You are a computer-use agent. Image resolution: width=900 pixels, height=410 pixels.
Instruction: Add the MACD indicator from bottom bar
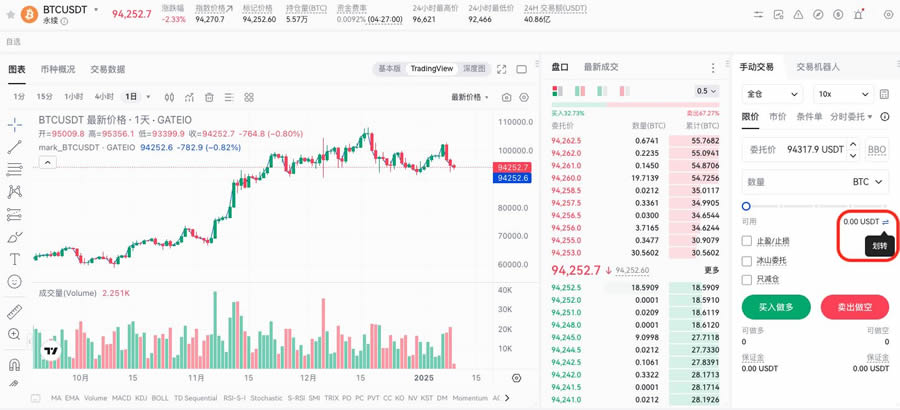pos(121,398)
